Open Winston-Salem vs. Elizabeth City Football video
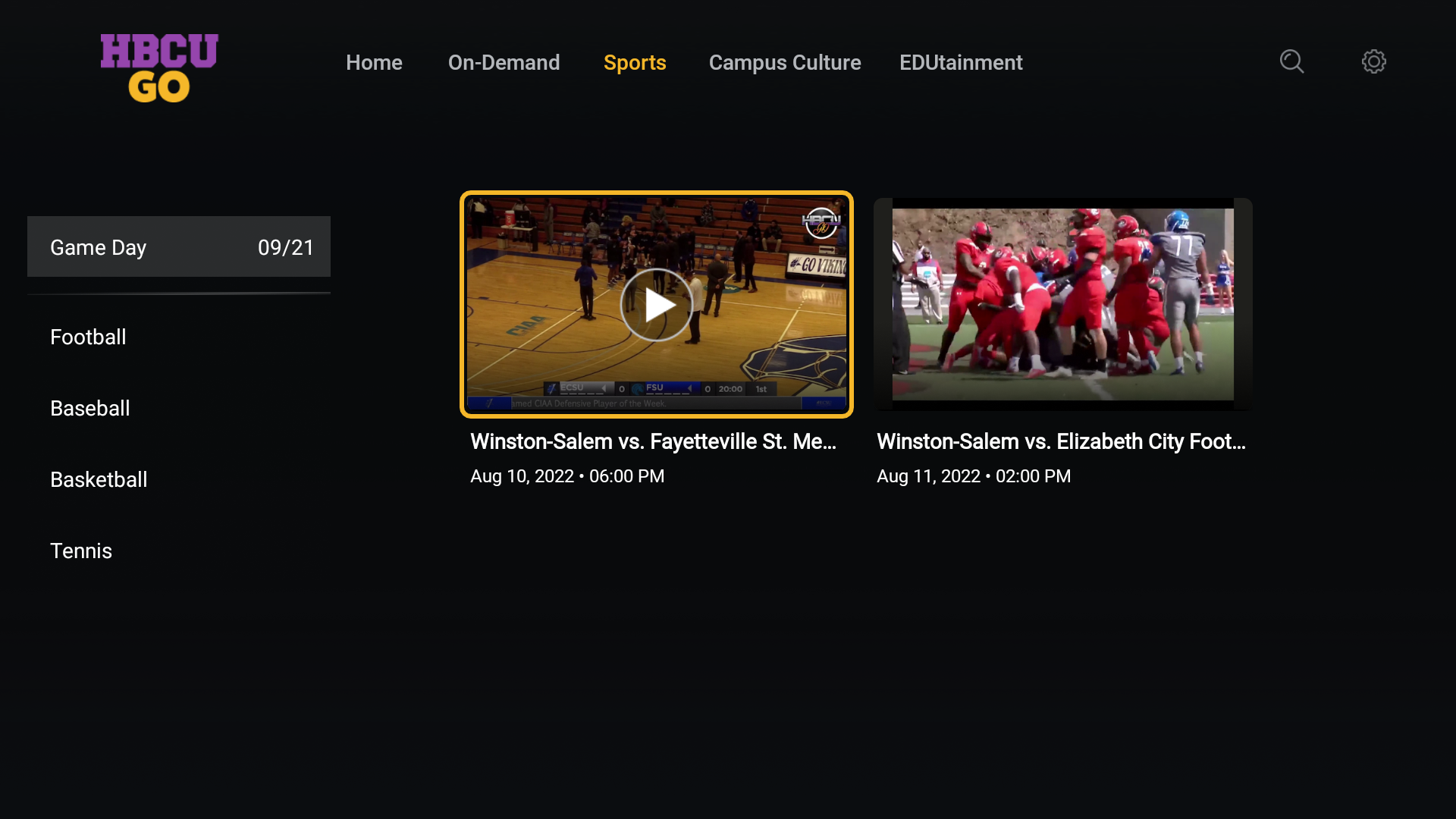The height and width of the screenshot is (819, 1456). 1062,303
